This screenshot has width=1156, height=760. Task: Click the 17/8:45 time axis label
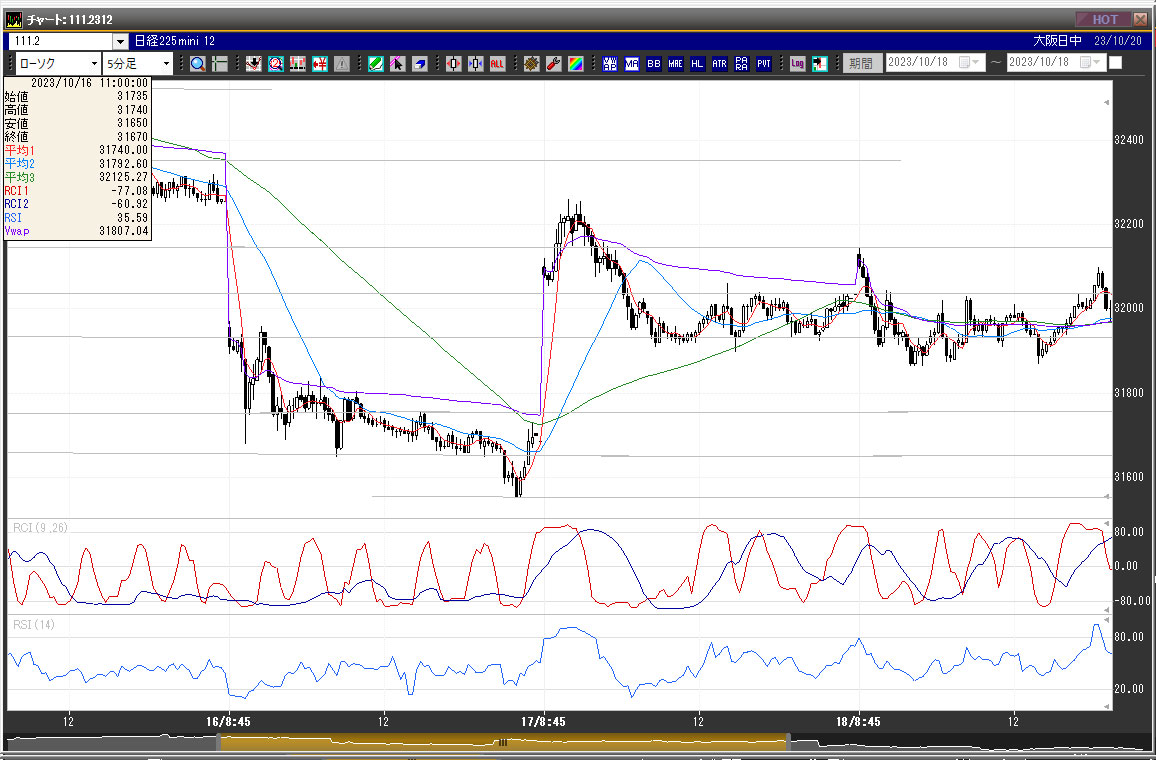click(543, 722)
